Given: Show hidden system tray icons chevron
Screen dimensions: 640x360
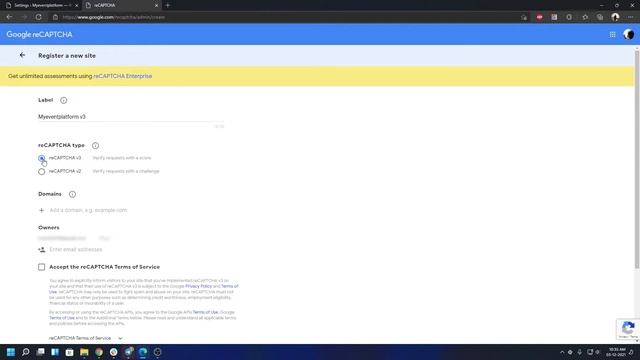Looking at the screenshot, I should click(x=562, y=352).
